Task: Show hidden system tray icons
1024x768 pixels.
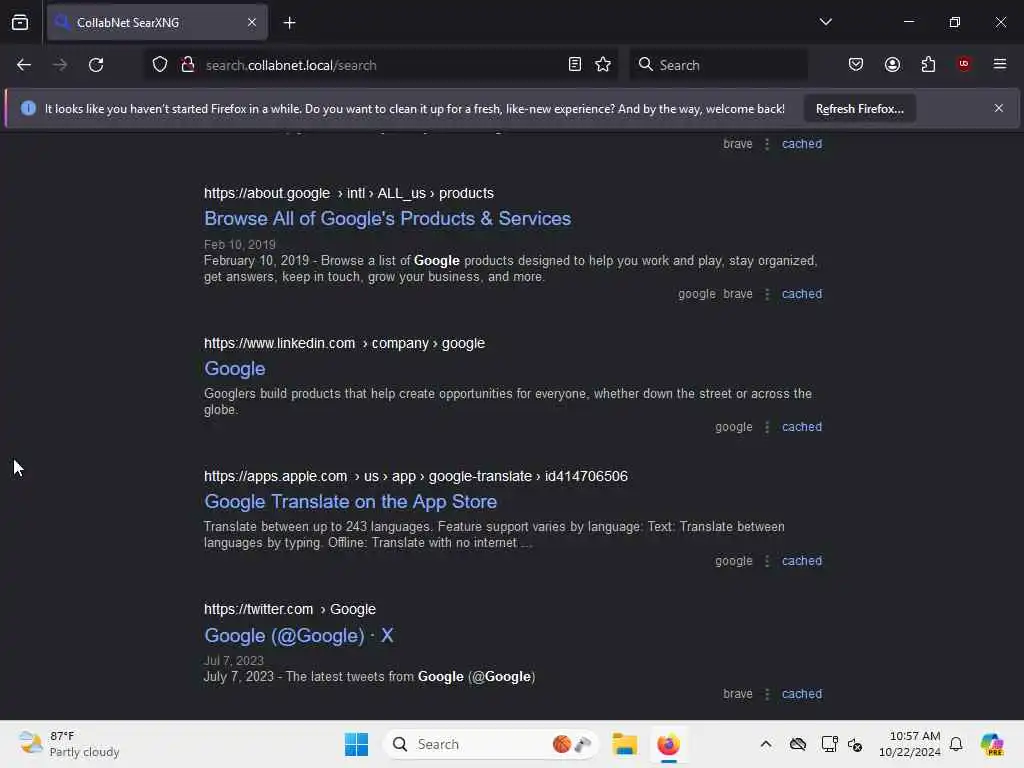Action: [x=766, y=744]
